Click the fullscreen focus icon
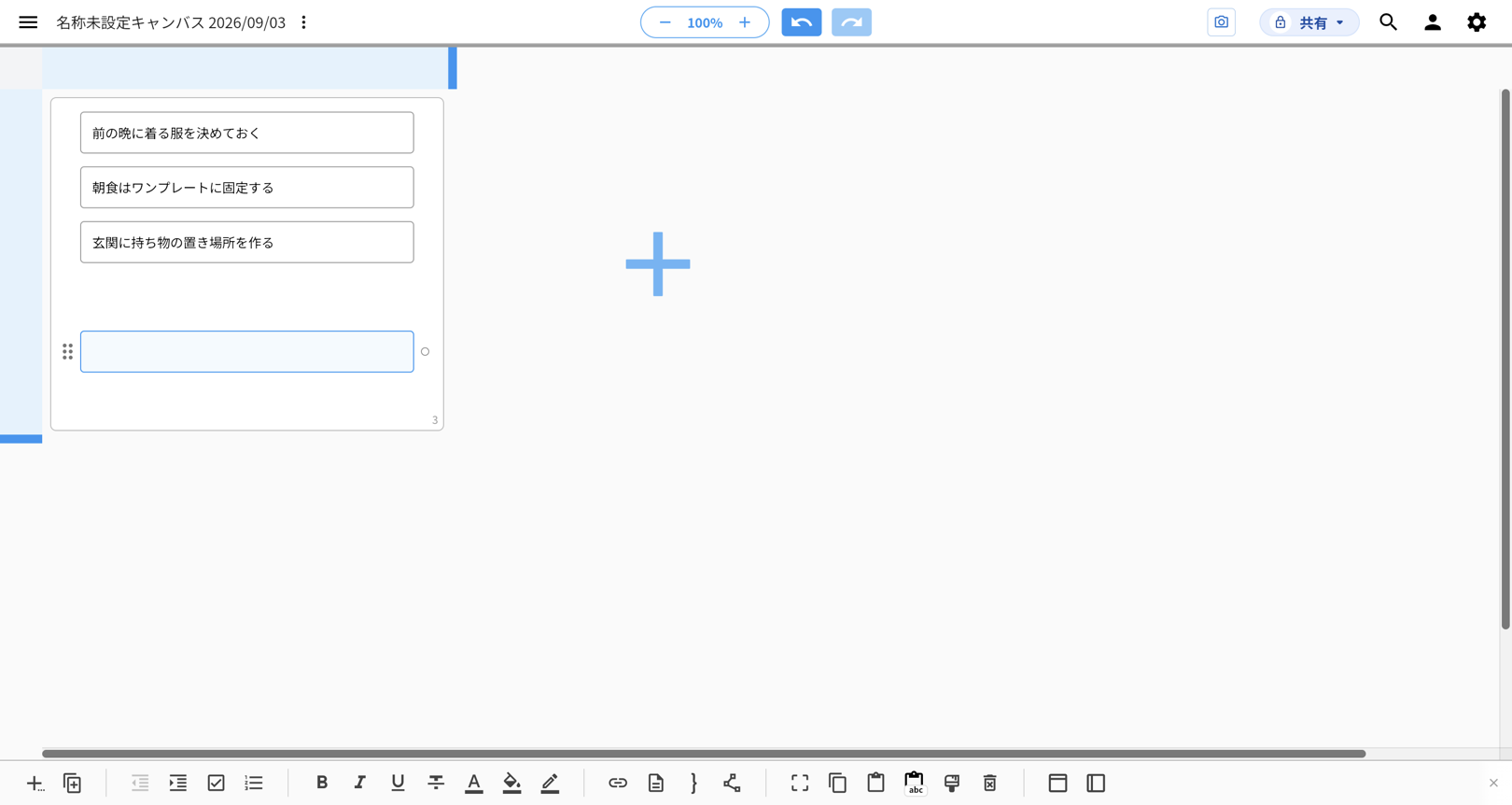The width and height of the screenshot is (1512, 805). [800, 784]
